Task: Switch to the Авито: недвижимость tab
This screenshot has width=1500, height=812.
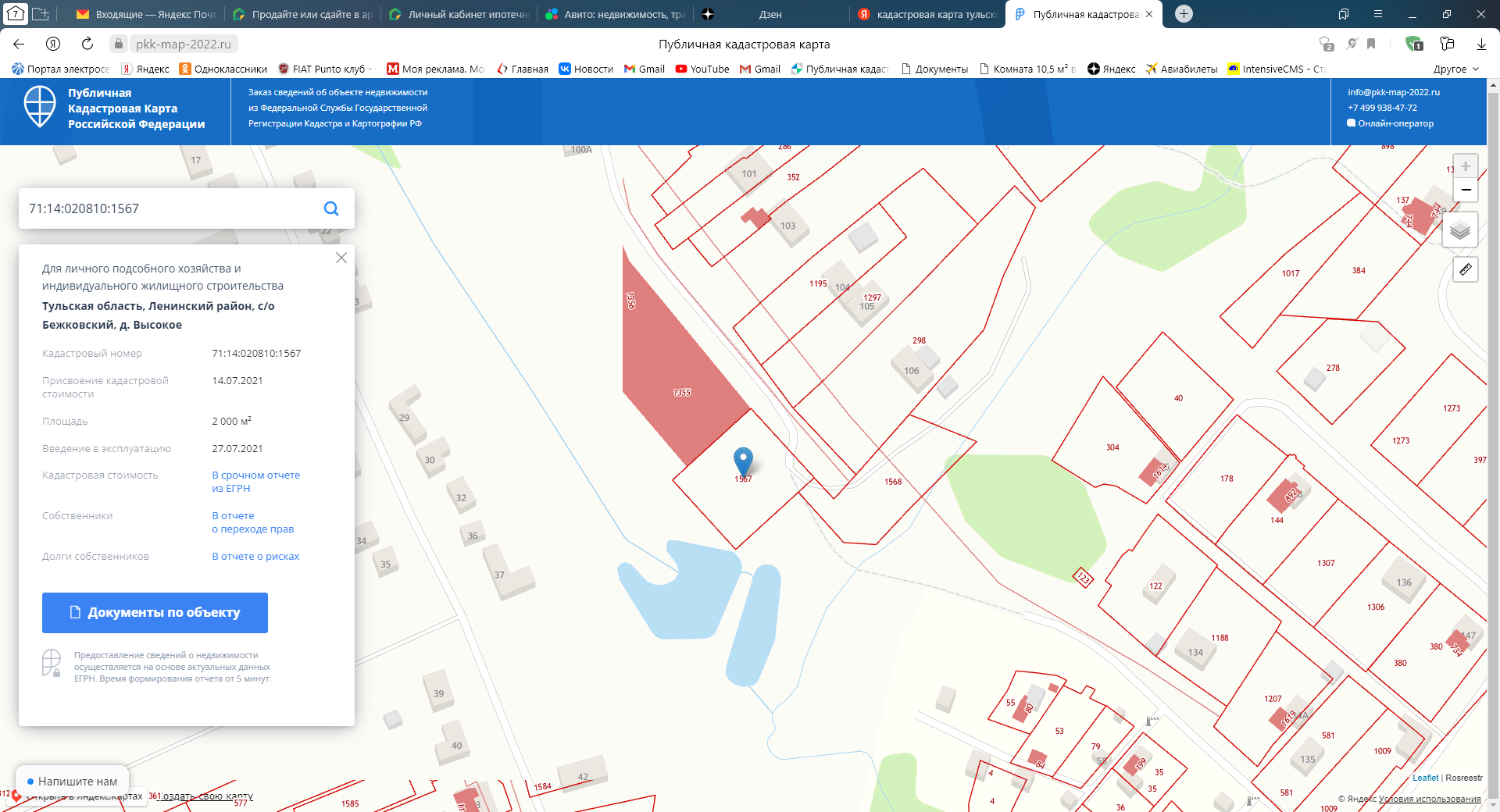Action: coord(615,14)
